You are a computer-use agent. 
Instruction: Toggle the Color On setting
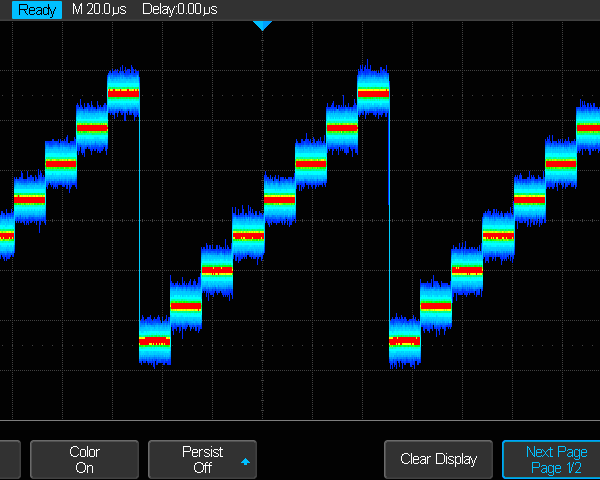click(x=84, y=459)
